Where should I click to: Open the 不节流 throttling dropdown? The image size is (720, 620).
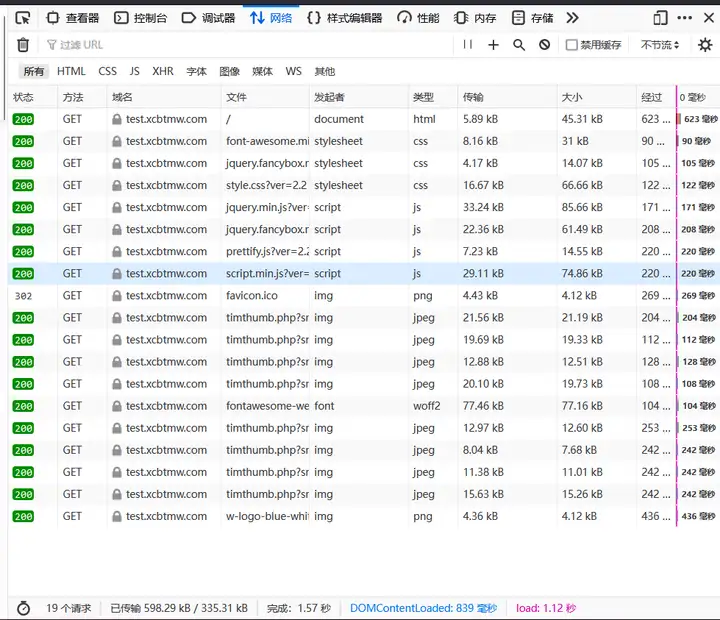tap(660, 45)
